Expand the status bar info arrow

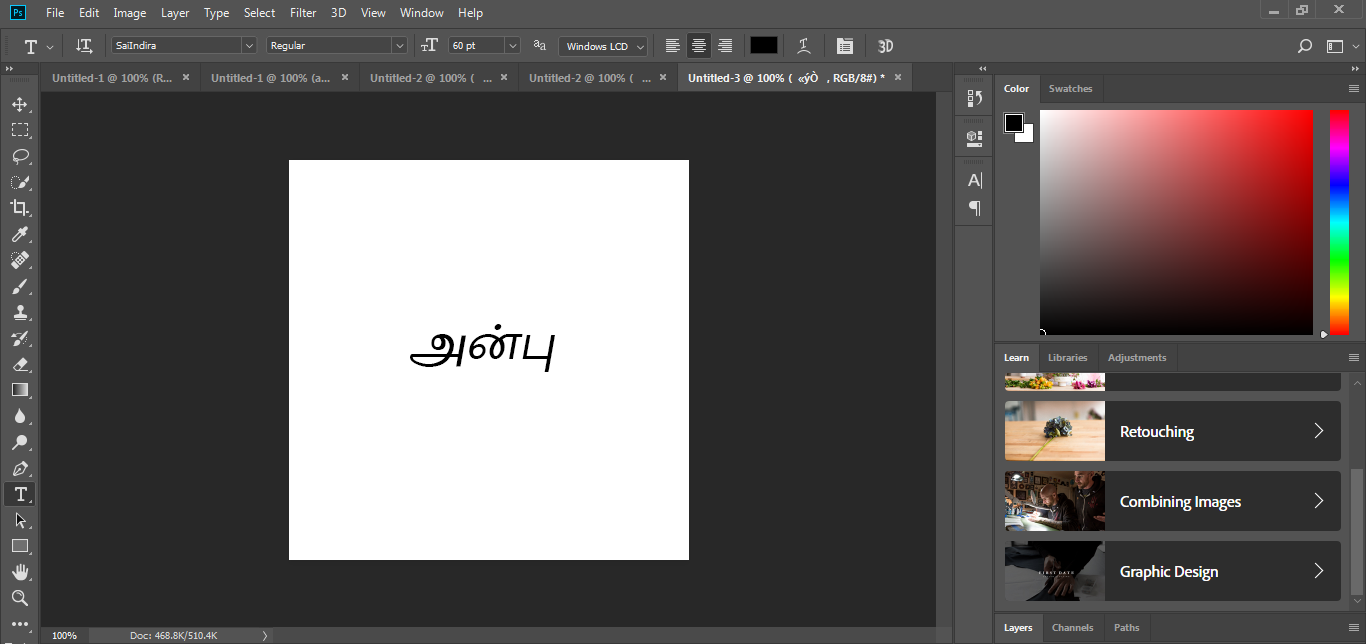click(265, 635)
